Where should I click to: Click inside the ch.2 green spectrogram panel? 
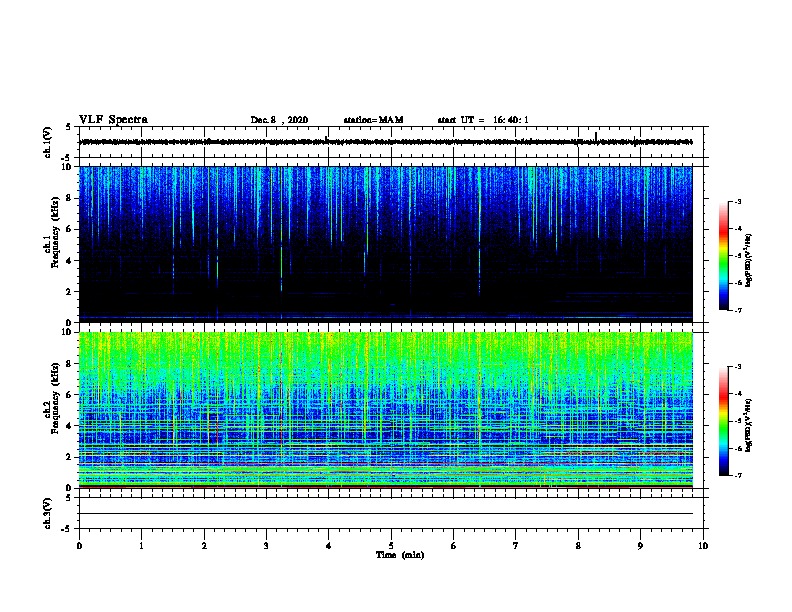pyautogui.click(x=386, y=410)
